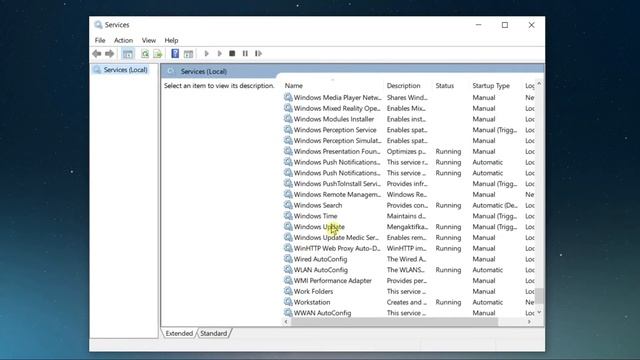Click the horizontal scrollbar thumb

394,322
